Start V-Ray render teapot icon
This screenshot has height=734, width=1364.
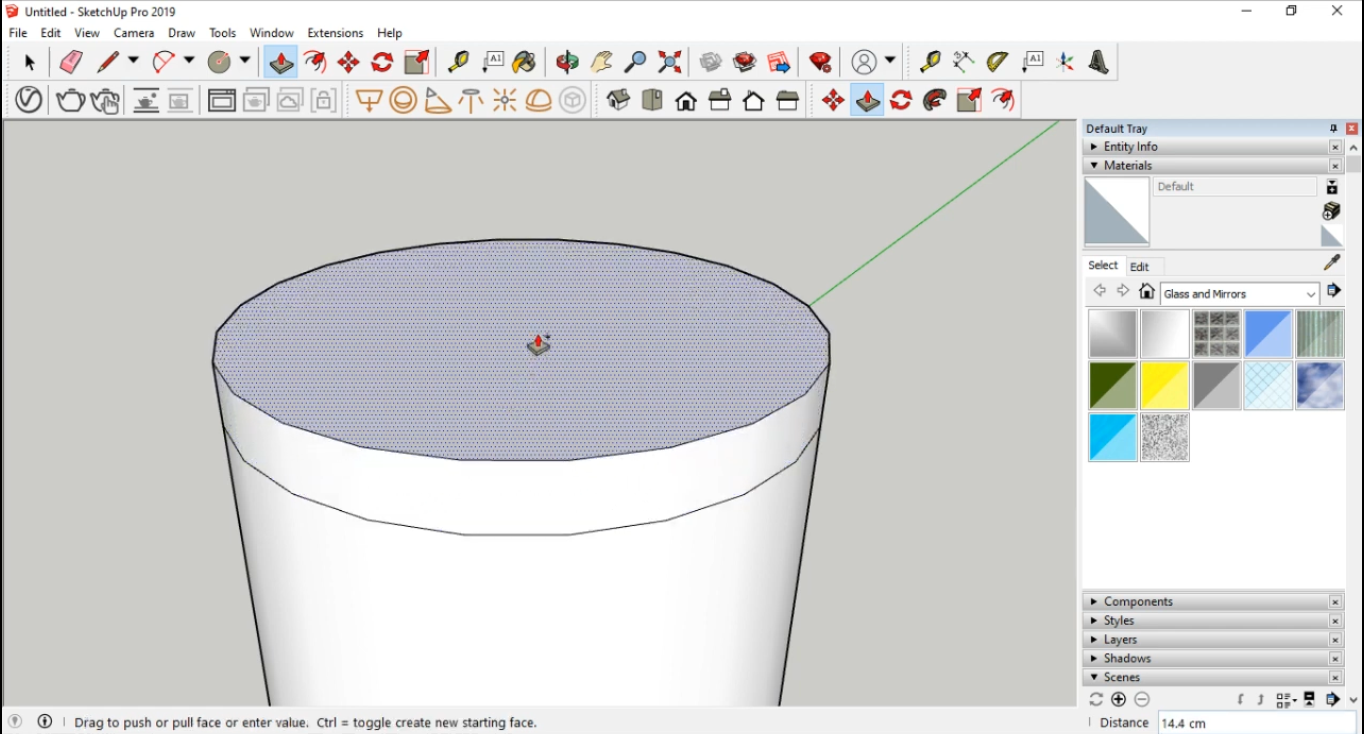pyautogui.click(x=70, y=100)
